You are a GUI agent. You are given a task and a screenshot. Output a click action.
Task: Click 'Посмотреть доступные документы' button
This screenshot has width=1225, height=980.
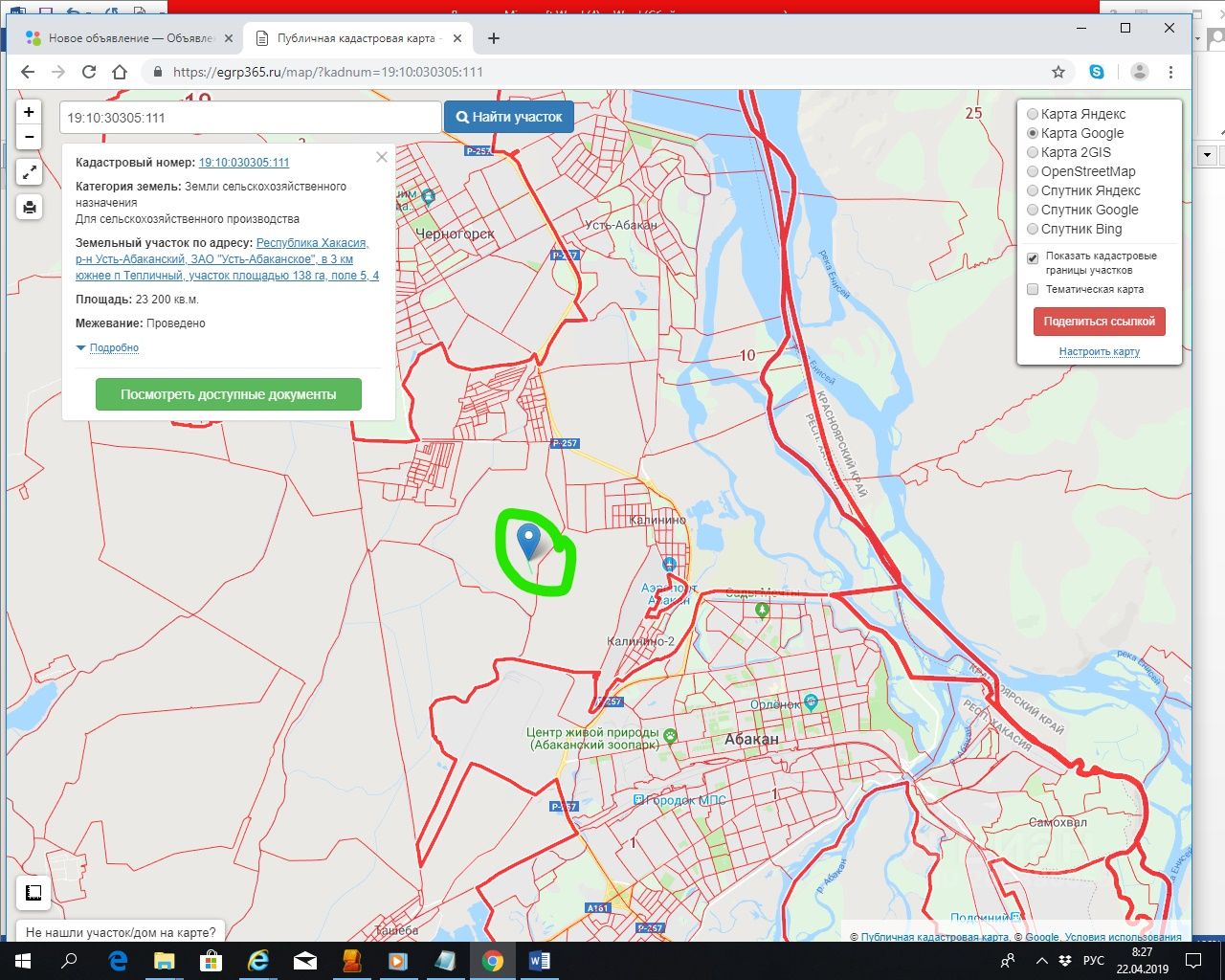[229, 394]
